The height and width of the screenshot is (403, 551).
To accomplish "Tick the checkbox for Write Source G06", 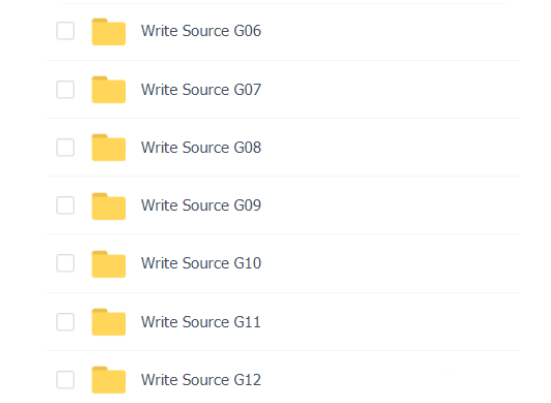I will (x=65, y=31).
